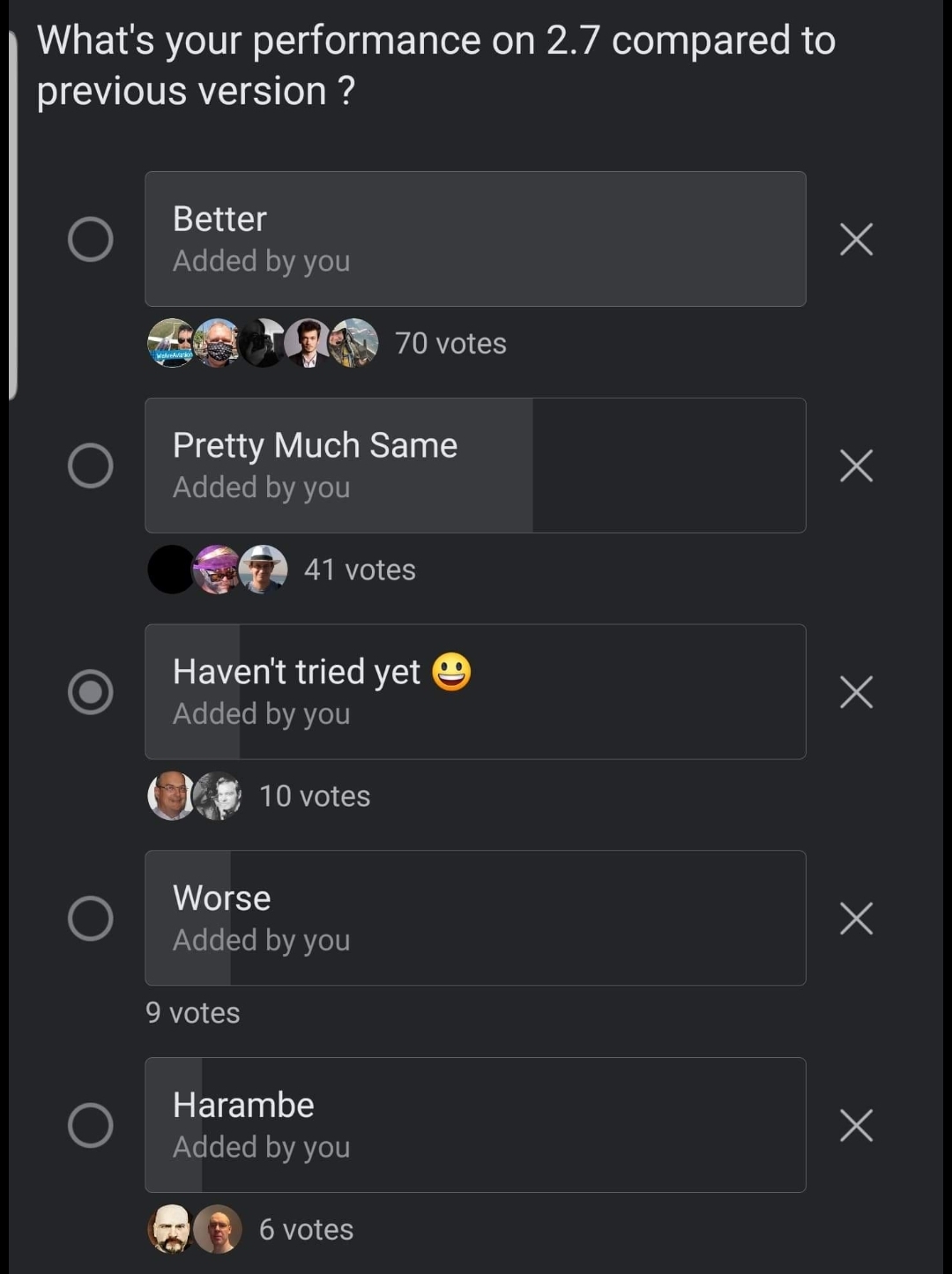This screenshot has width=952, height=1274.
Task: Remove the Pretty Much Same option
Action: 856,466
